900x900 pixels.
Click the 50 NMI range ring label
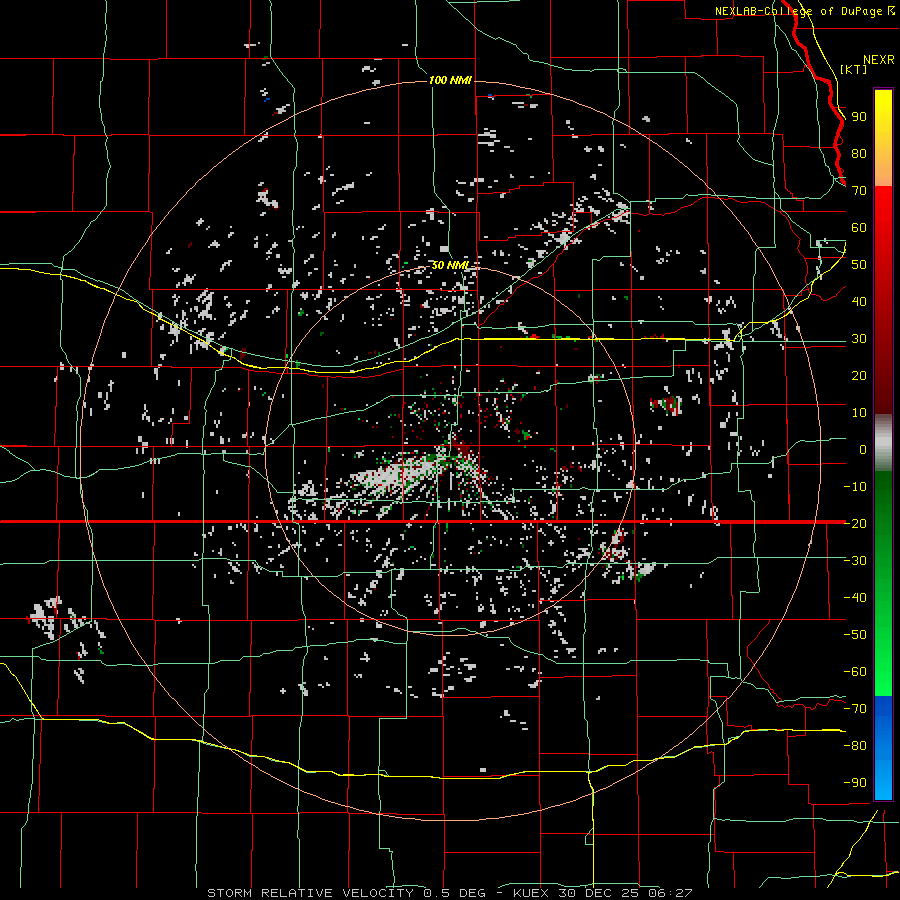pyautogui.click(x=451, y=265)
